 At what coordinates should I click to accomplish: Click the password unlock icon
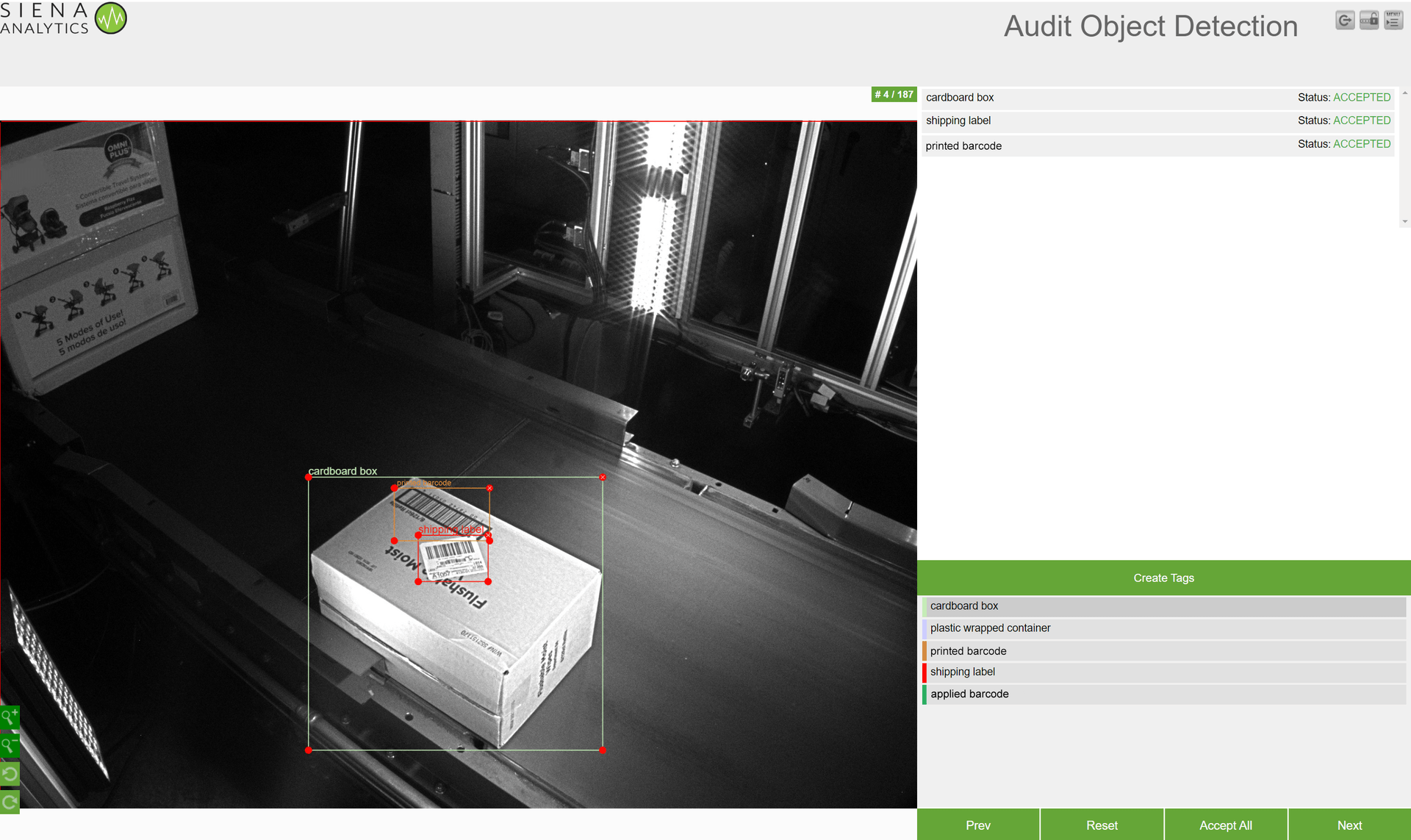click(x=1369, y=20)
